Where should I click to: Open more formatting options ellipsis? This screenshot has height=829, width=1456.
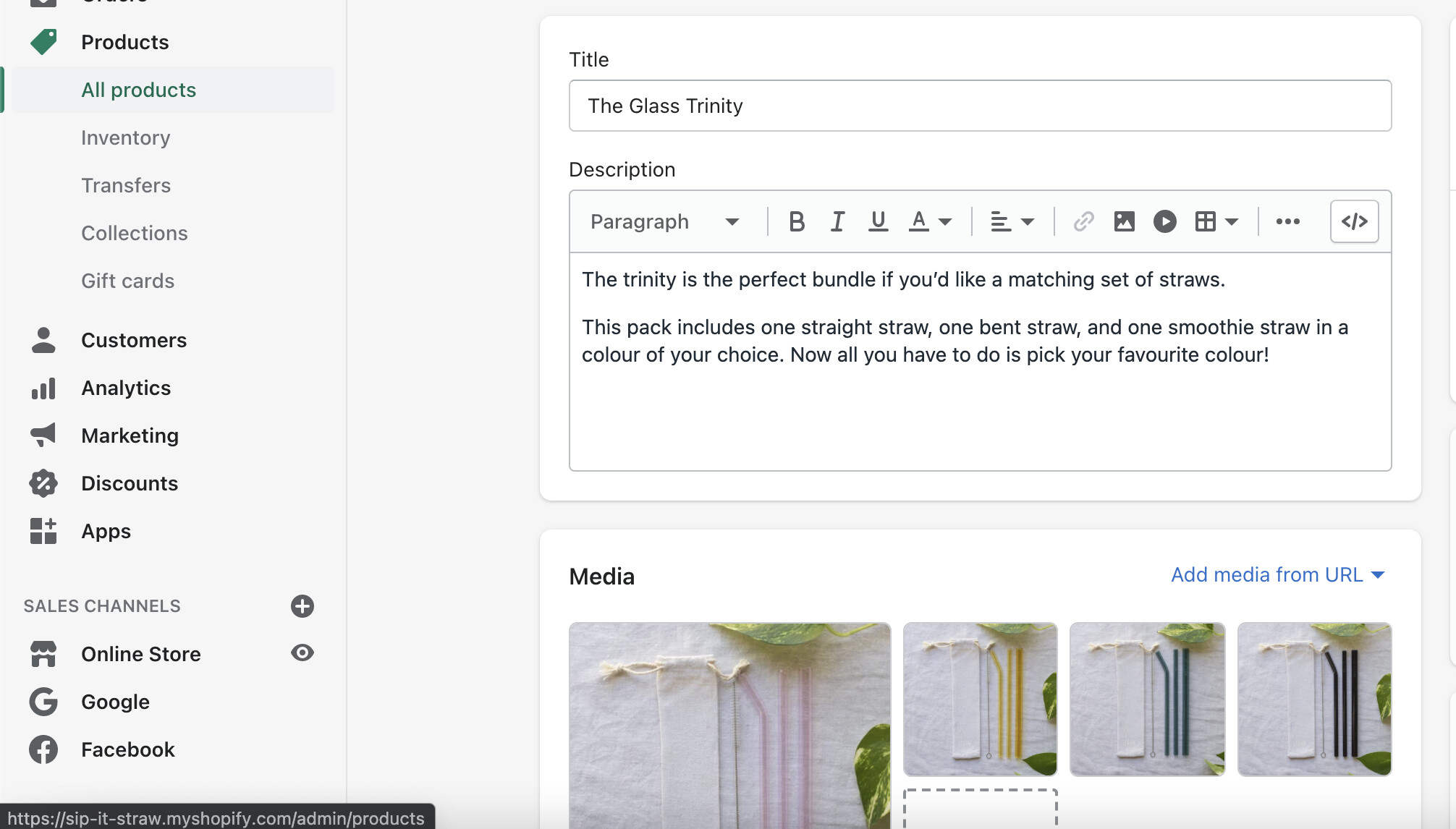coord(1287,221)
